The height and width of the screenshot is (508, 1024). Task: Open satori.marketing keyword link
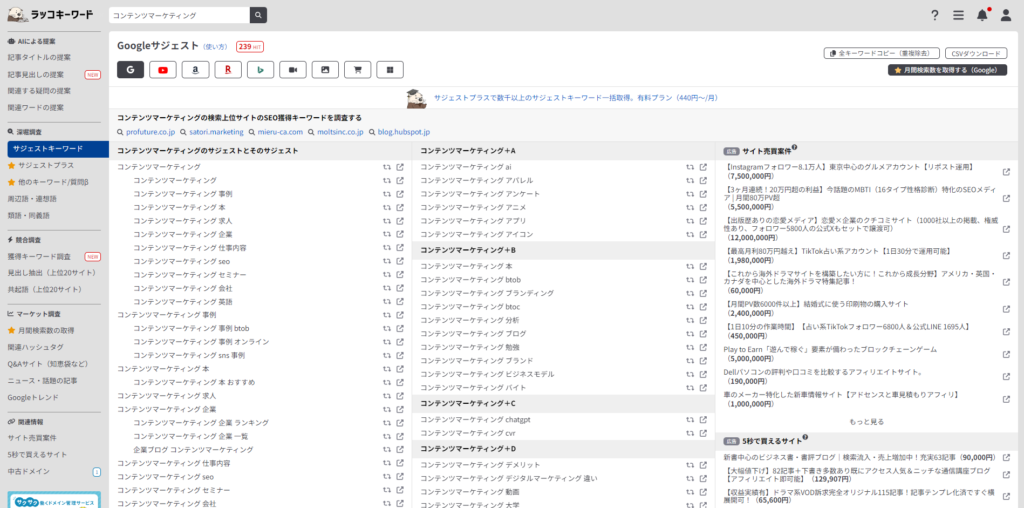(216, 132)
